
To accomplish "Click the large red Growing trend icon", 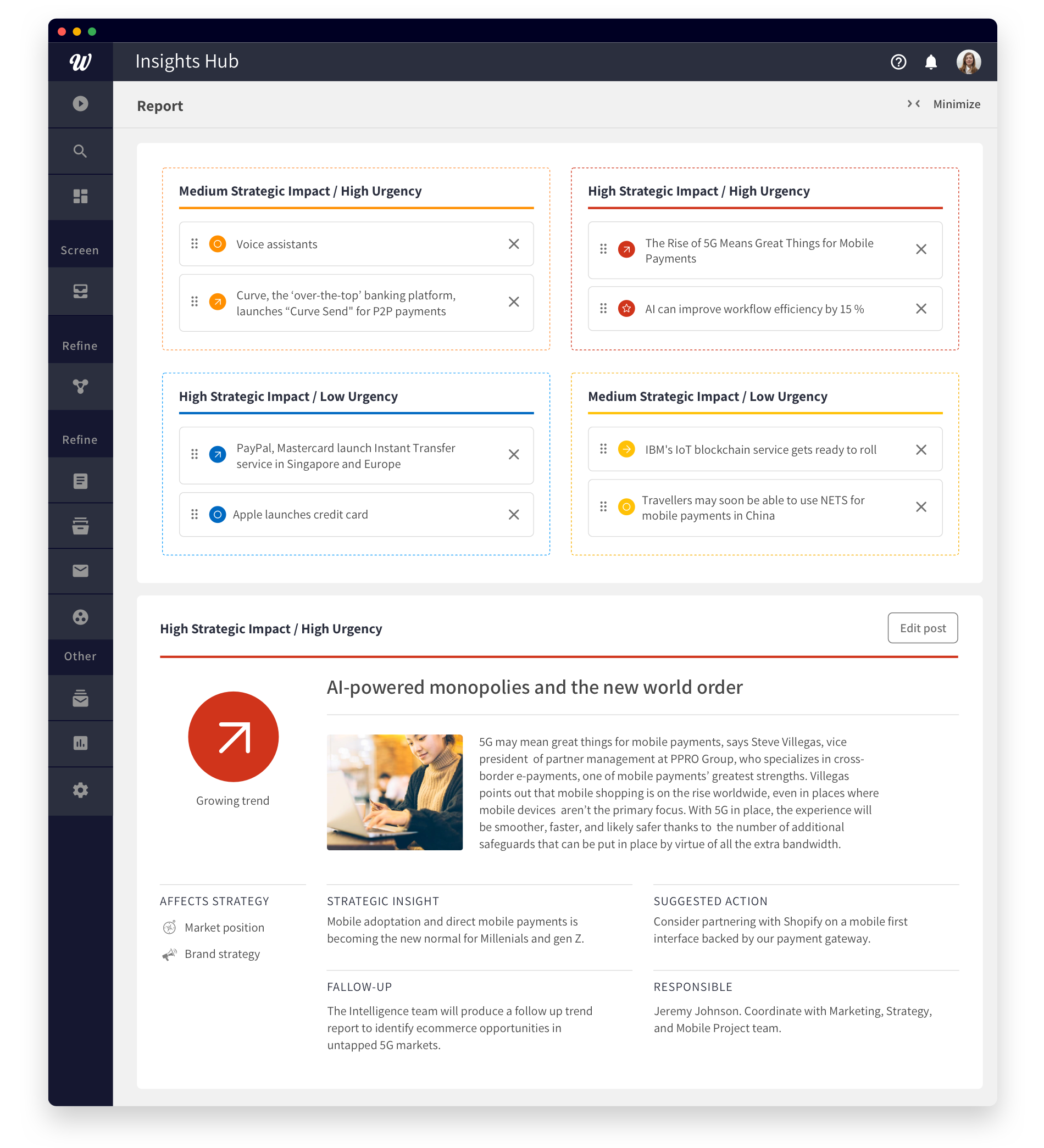I will tap(233, 736).
